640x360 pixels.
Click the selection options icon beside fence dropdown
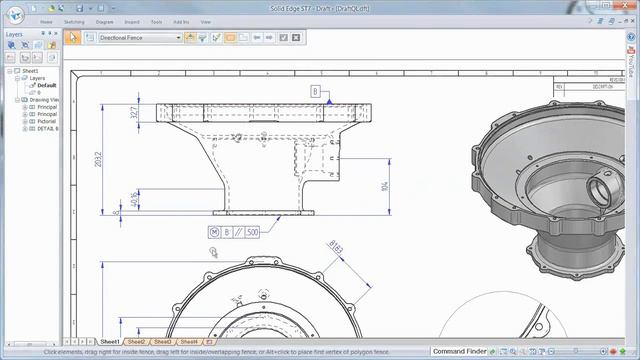pos(90,38)
